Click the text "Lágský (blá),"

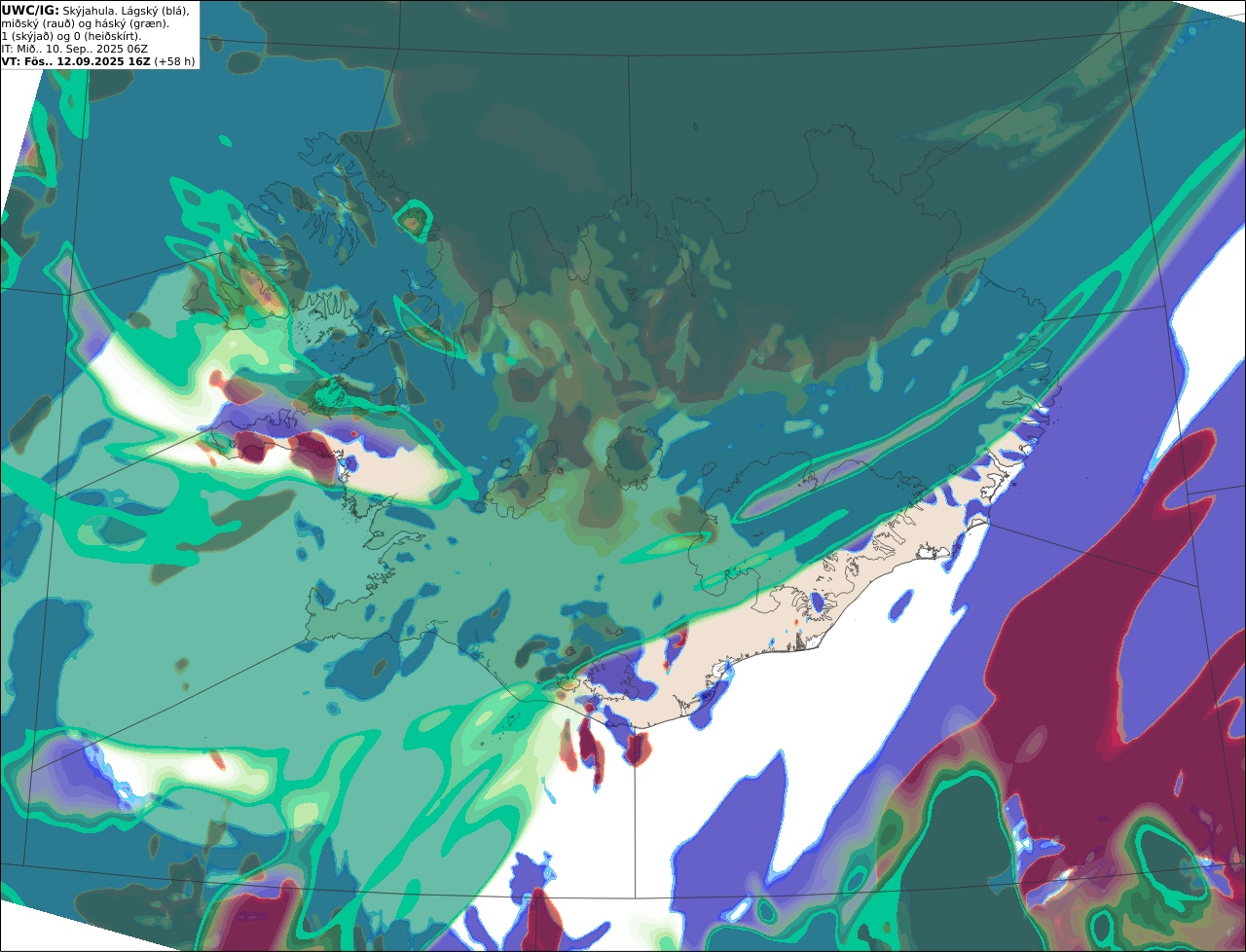click(155, 12)
